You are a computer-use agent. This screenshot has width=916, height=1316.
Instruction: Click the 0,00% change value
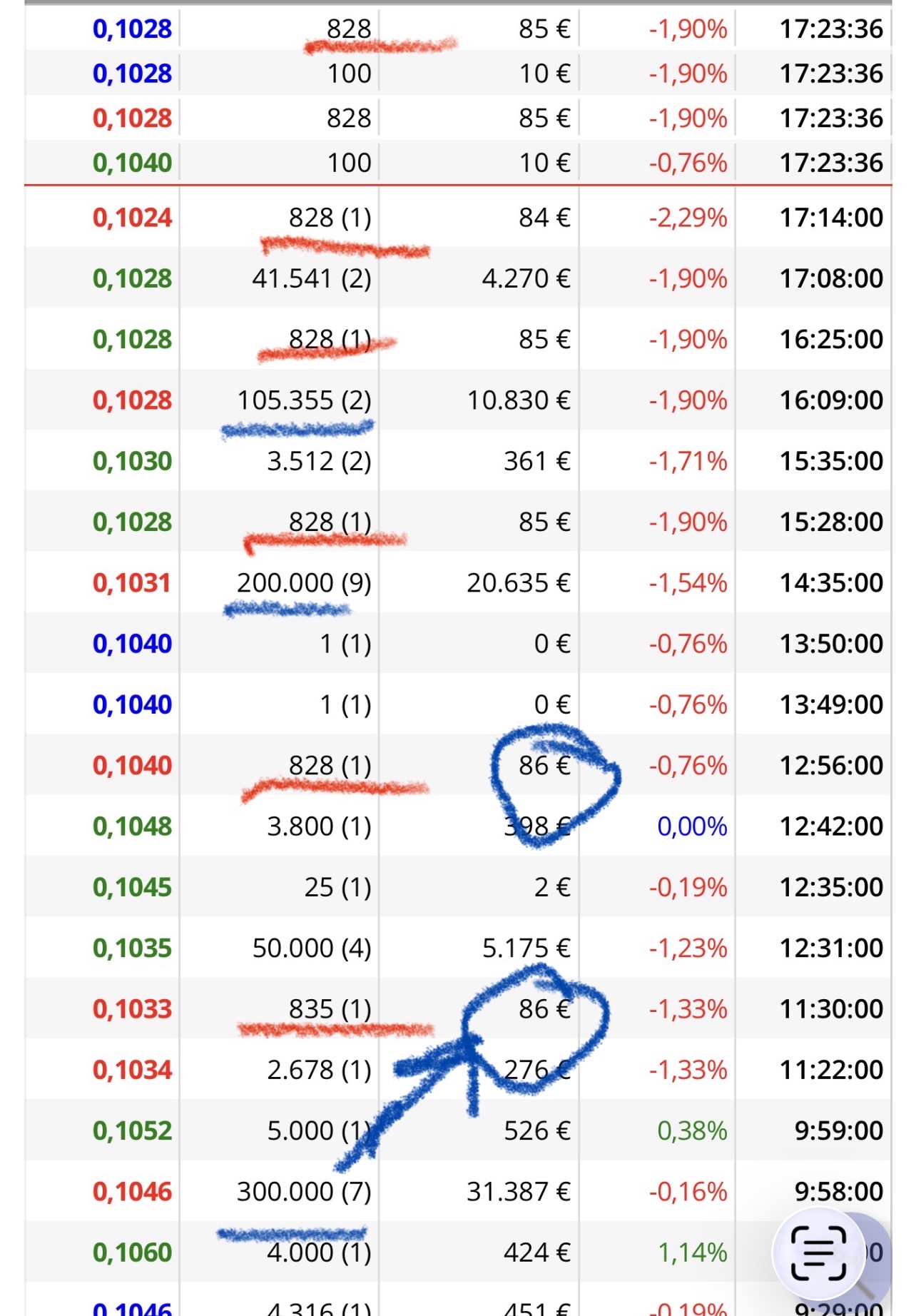[692, 826]
